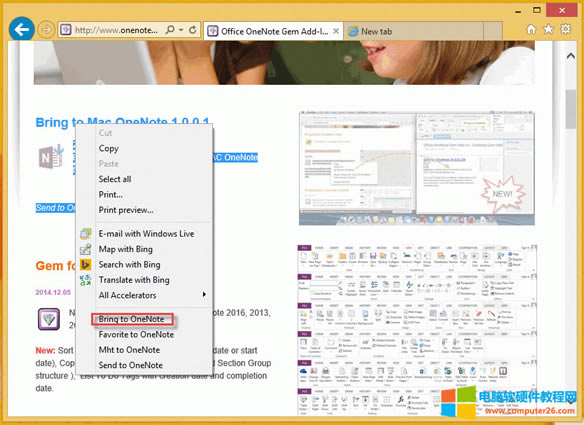This screenshot has width=584, height=425.
Task: Click the Refresh icon in address bar
Action: pyautogui.click(x=193, y=30)
